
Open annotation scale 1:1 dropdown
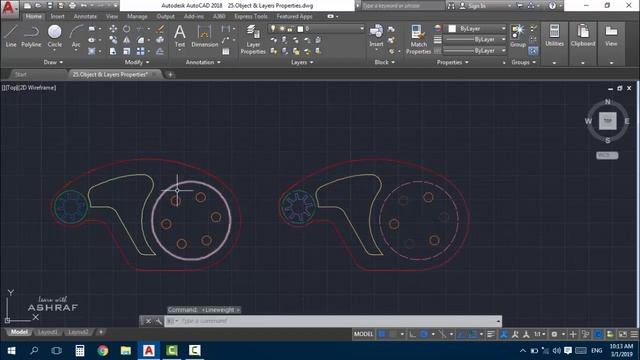pos(540,334)
